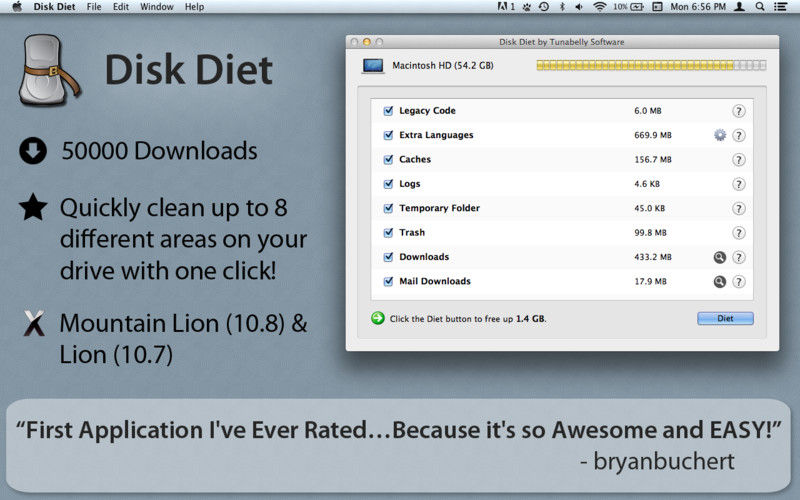Reveal Mail Downloads with magnifier icon
This screenshot has width=800, height=500.
click(x=719, y=282)
